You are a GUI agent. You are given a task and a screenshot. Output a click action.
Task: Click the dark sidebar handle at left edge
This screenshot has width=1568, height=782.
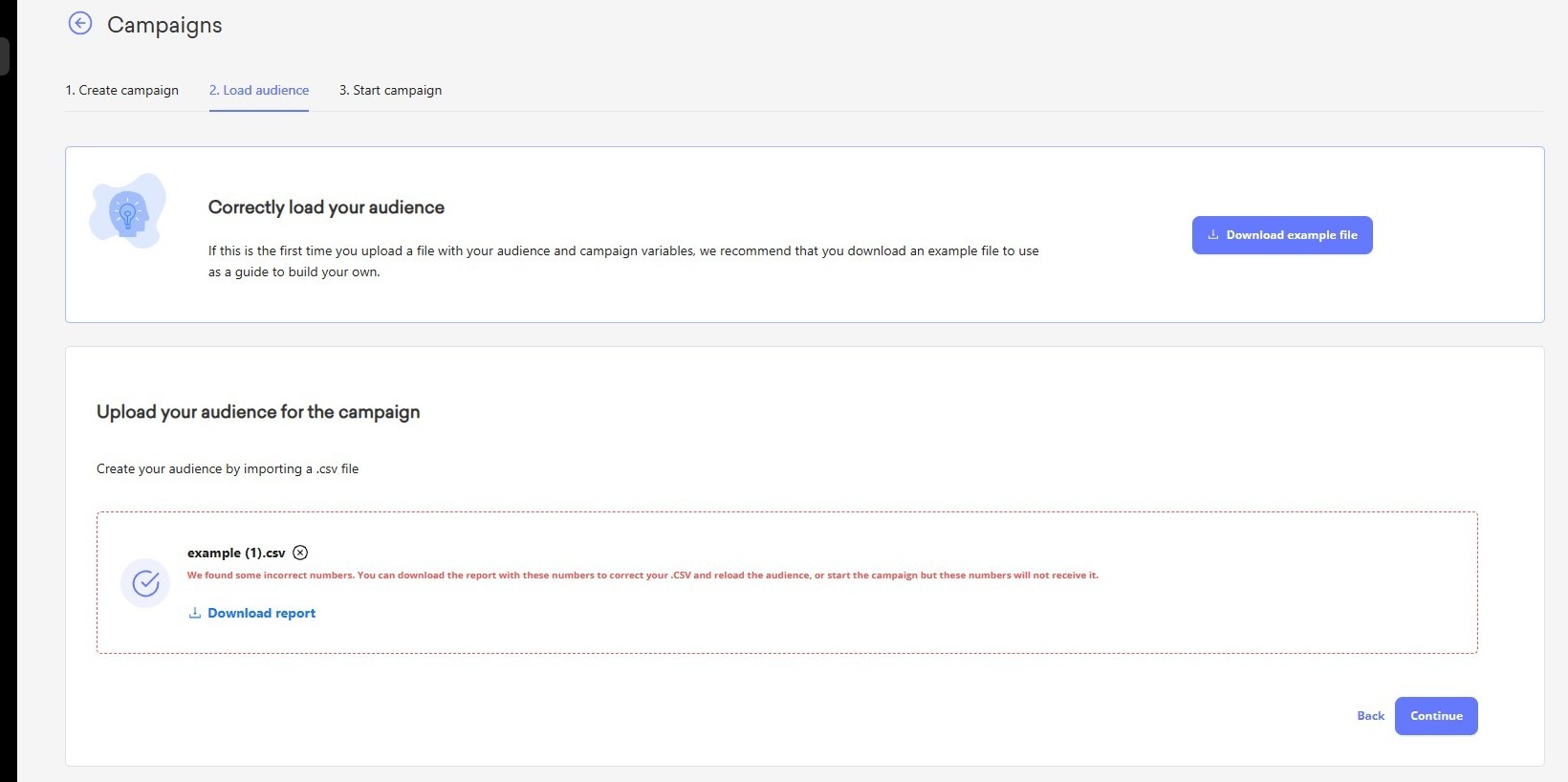click(x=5, y=56)
